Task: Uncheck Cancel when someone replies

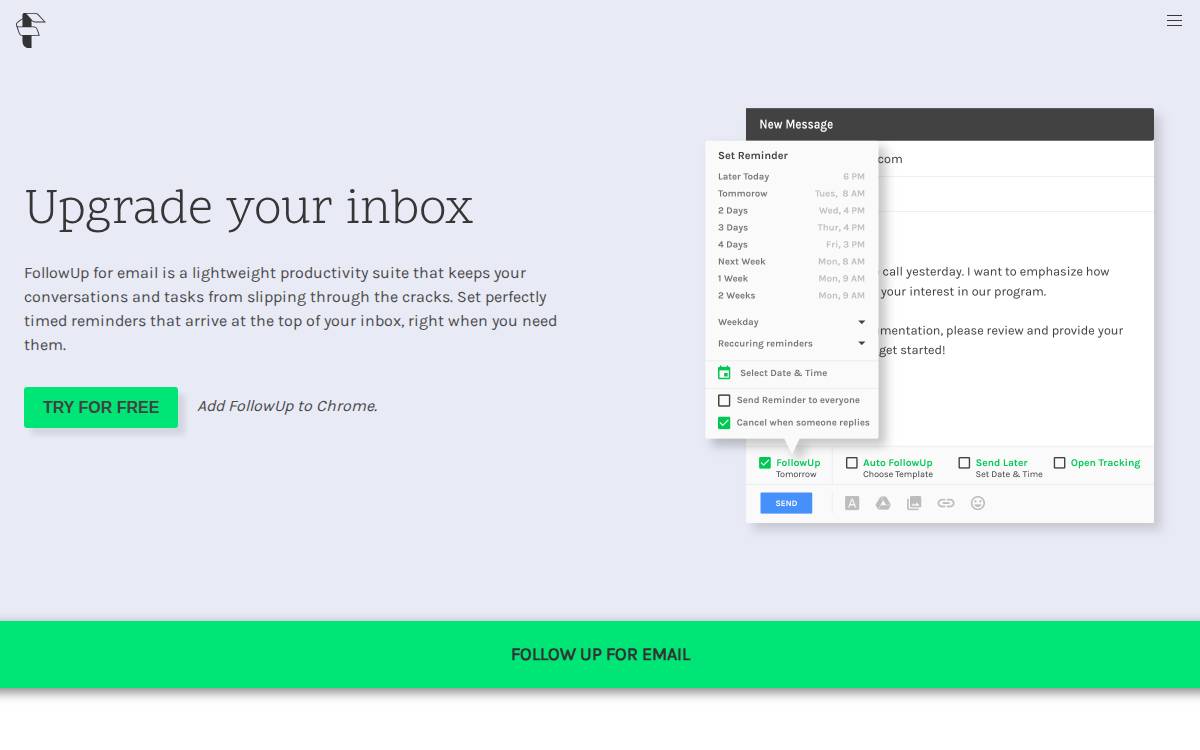Action: [x=724, y=423]
